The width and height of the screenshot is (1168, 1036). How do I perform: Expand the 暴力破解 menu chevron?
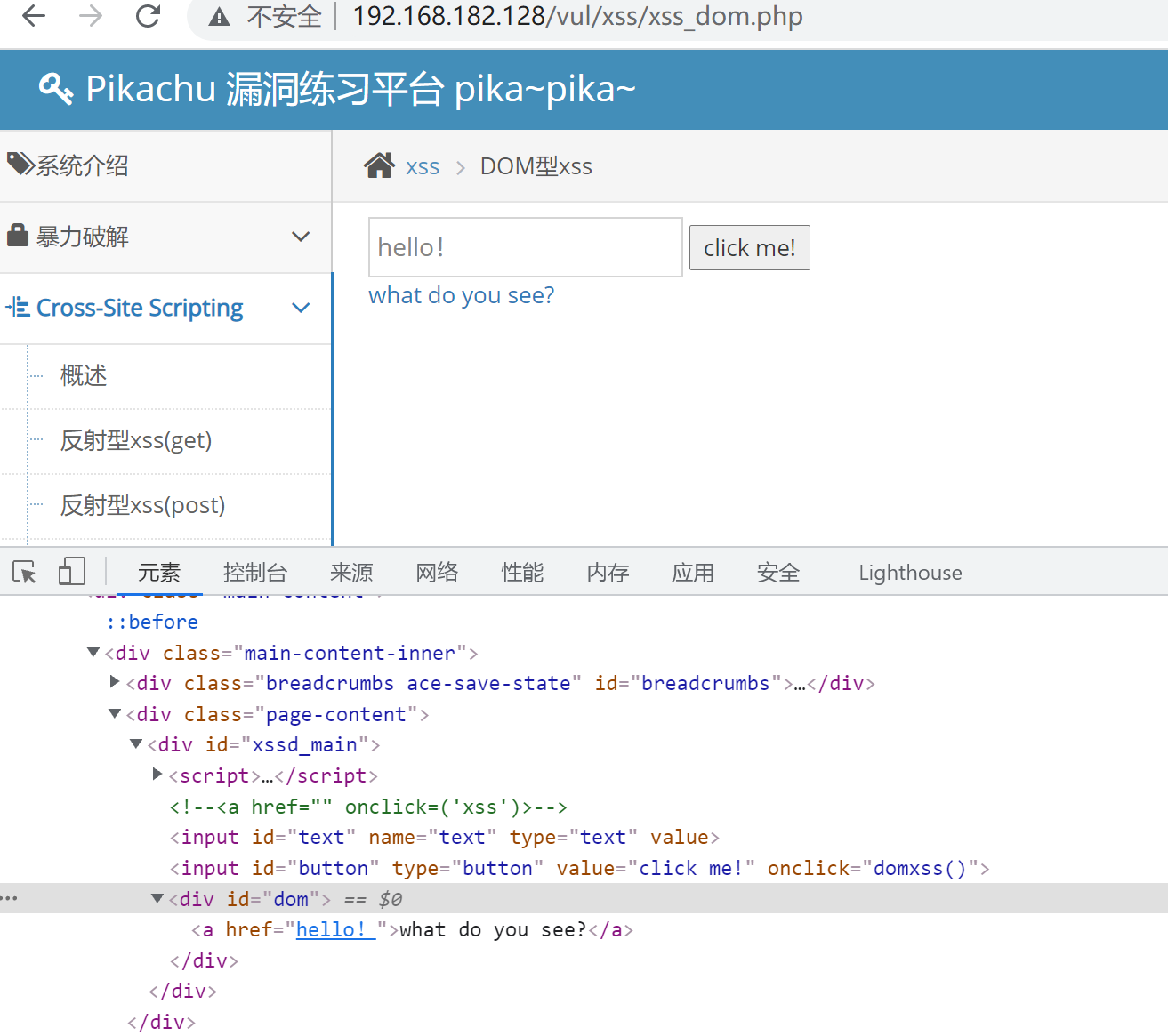(301, 237)
